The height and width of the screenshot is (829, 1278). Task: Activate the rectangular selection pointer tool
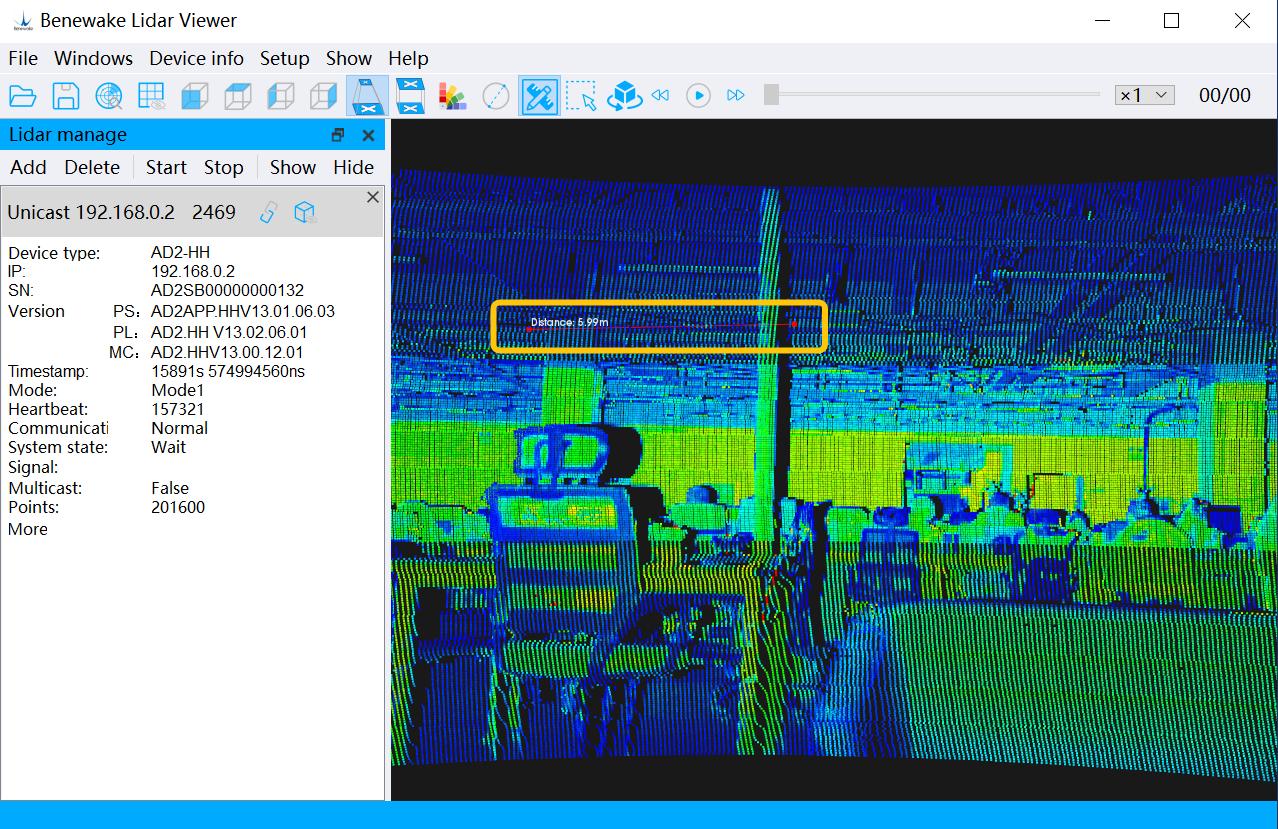[x=581, y=96]
